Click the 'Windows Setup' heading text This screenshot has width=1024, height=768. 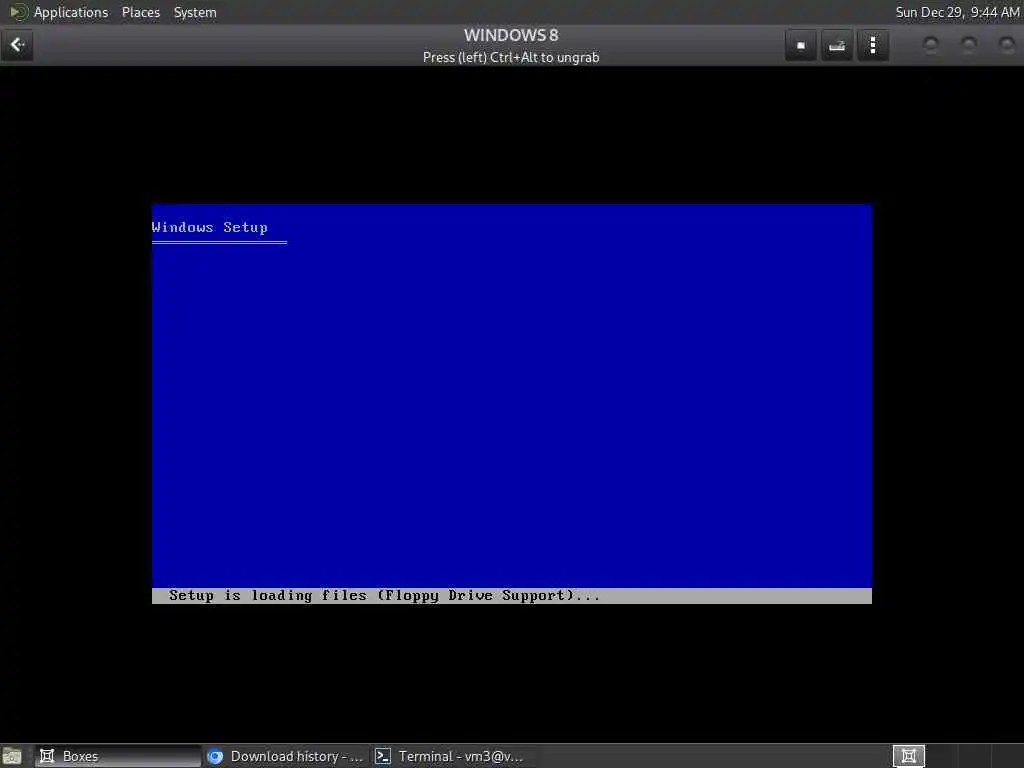pyautogui.click(x=210, y=227)
